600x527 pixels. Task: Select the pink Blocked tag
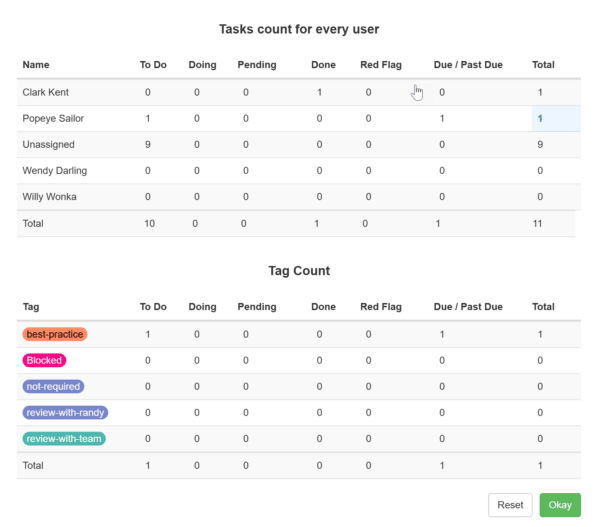44,360
